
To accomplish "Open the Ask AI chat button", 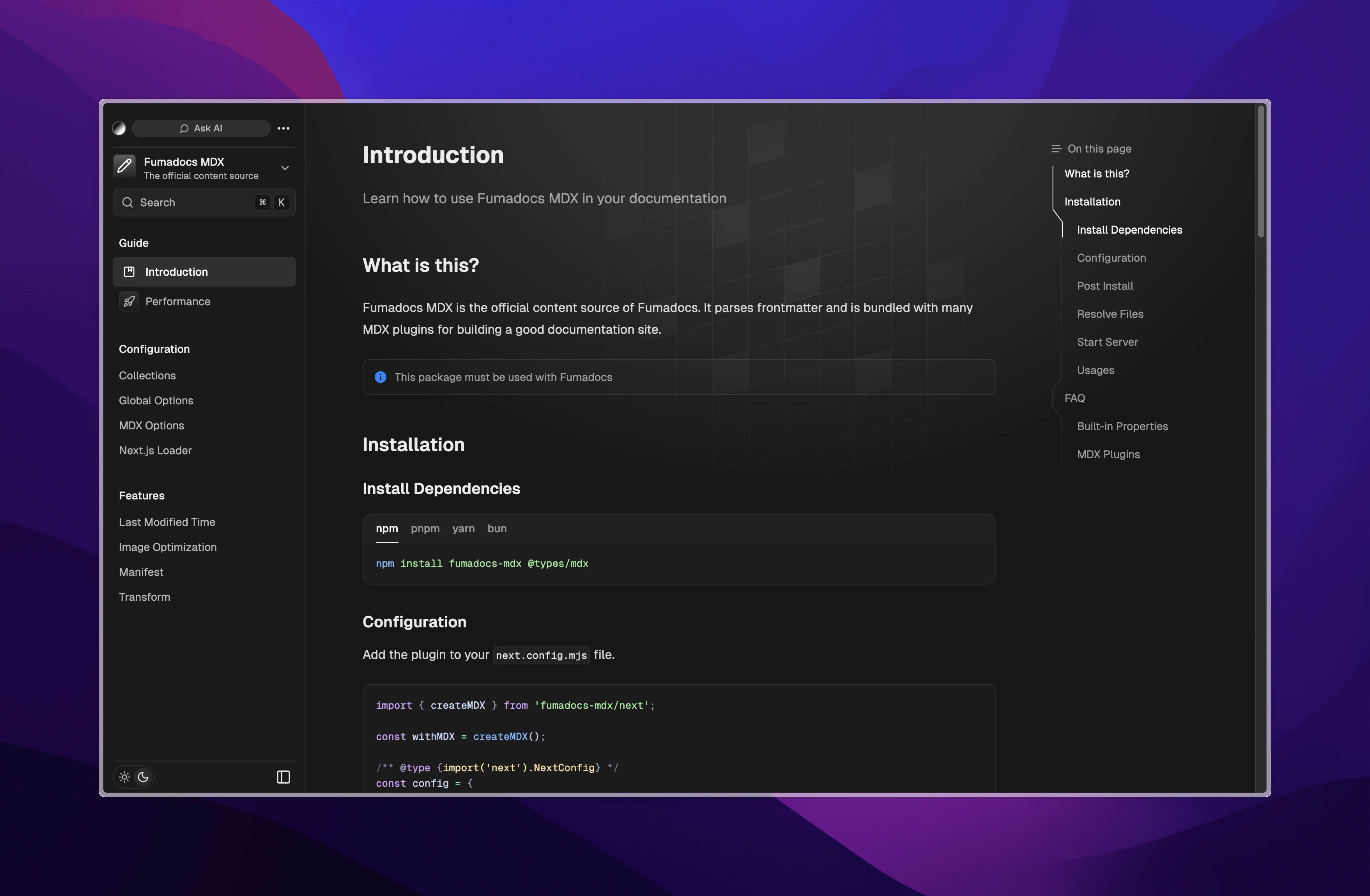I will coord(201,128).
